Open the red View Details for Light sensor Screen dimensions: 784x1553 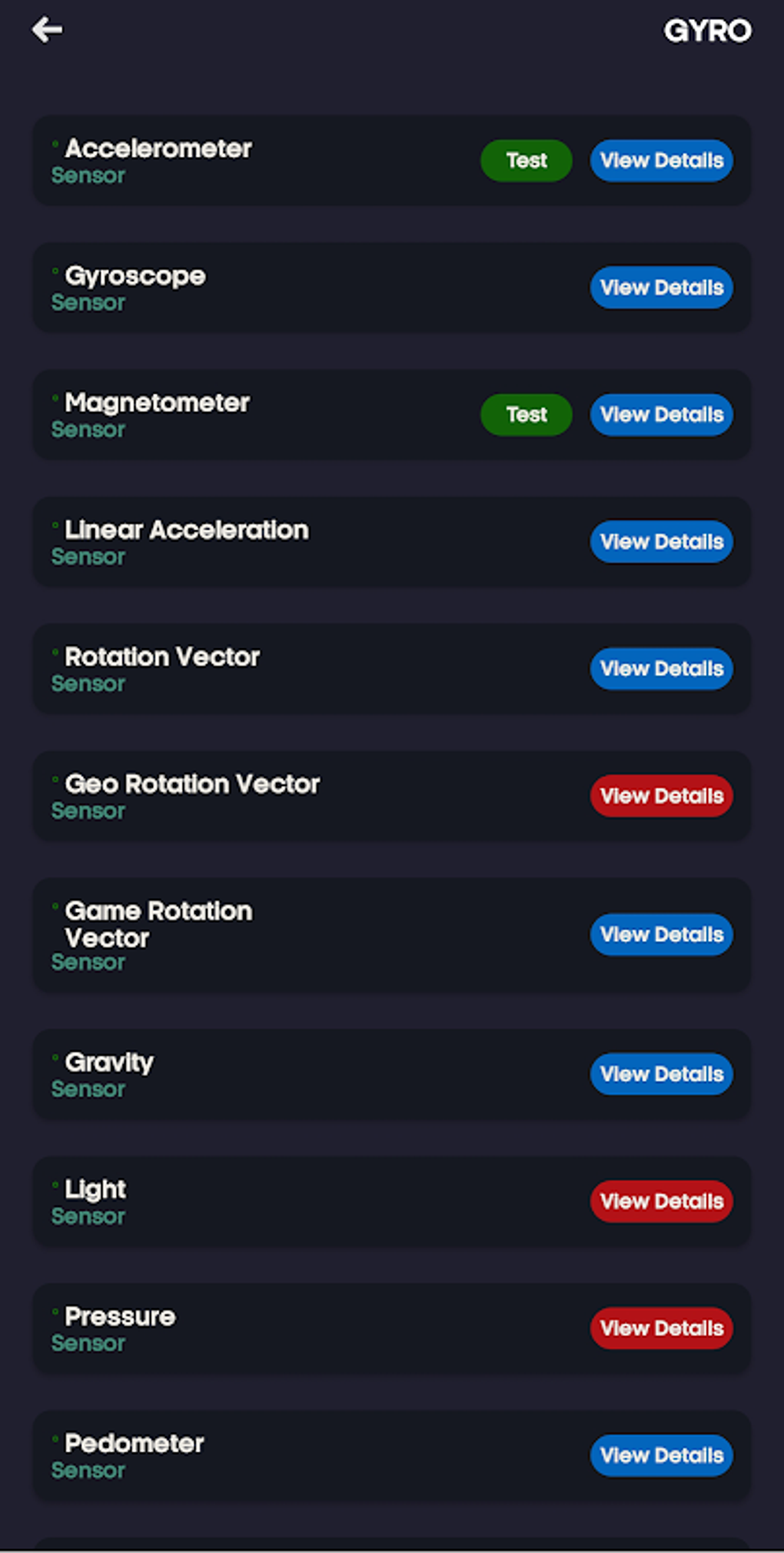pyautogui.click(x=661, y=1201)
